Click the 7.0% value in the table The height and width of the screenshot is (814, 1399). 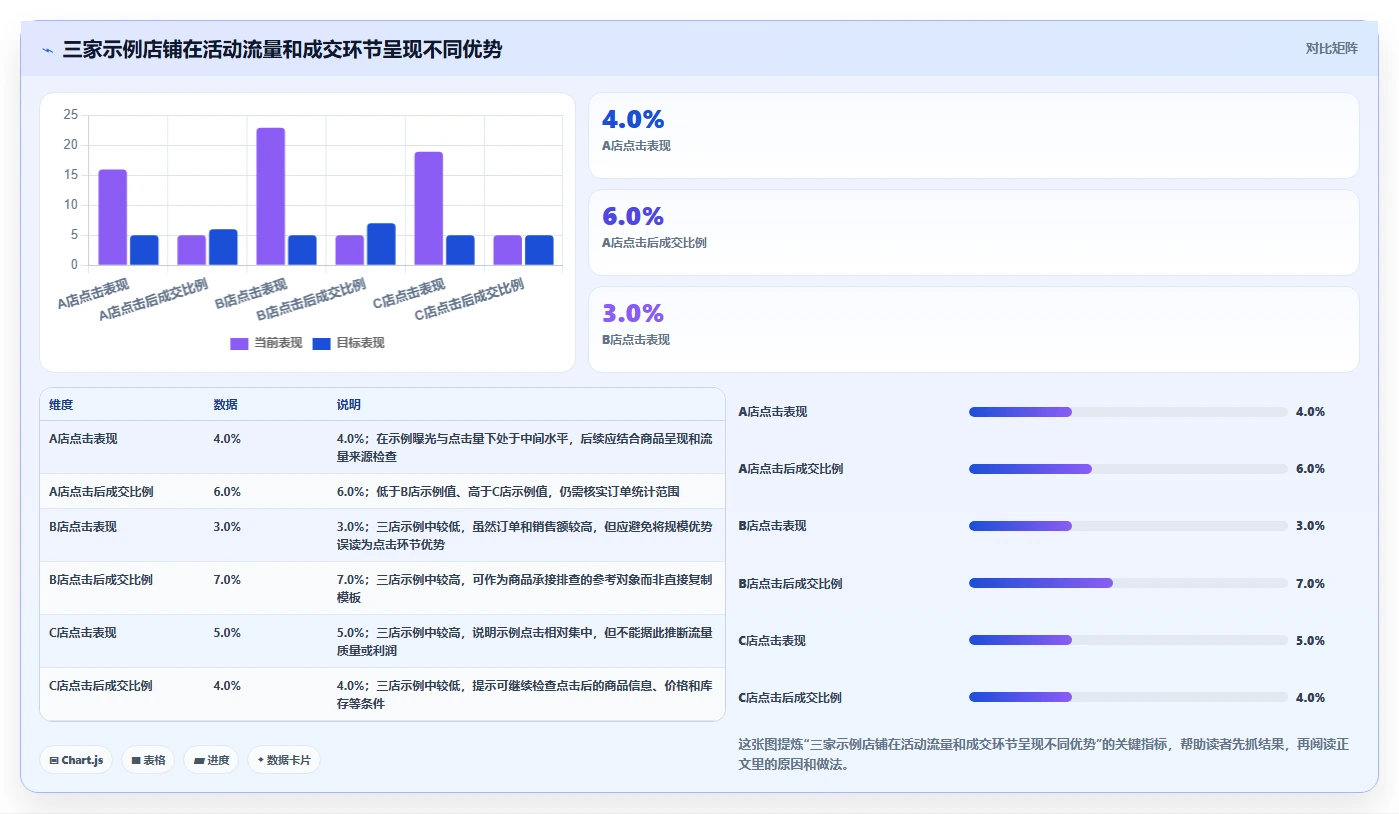tap(227, 580)
